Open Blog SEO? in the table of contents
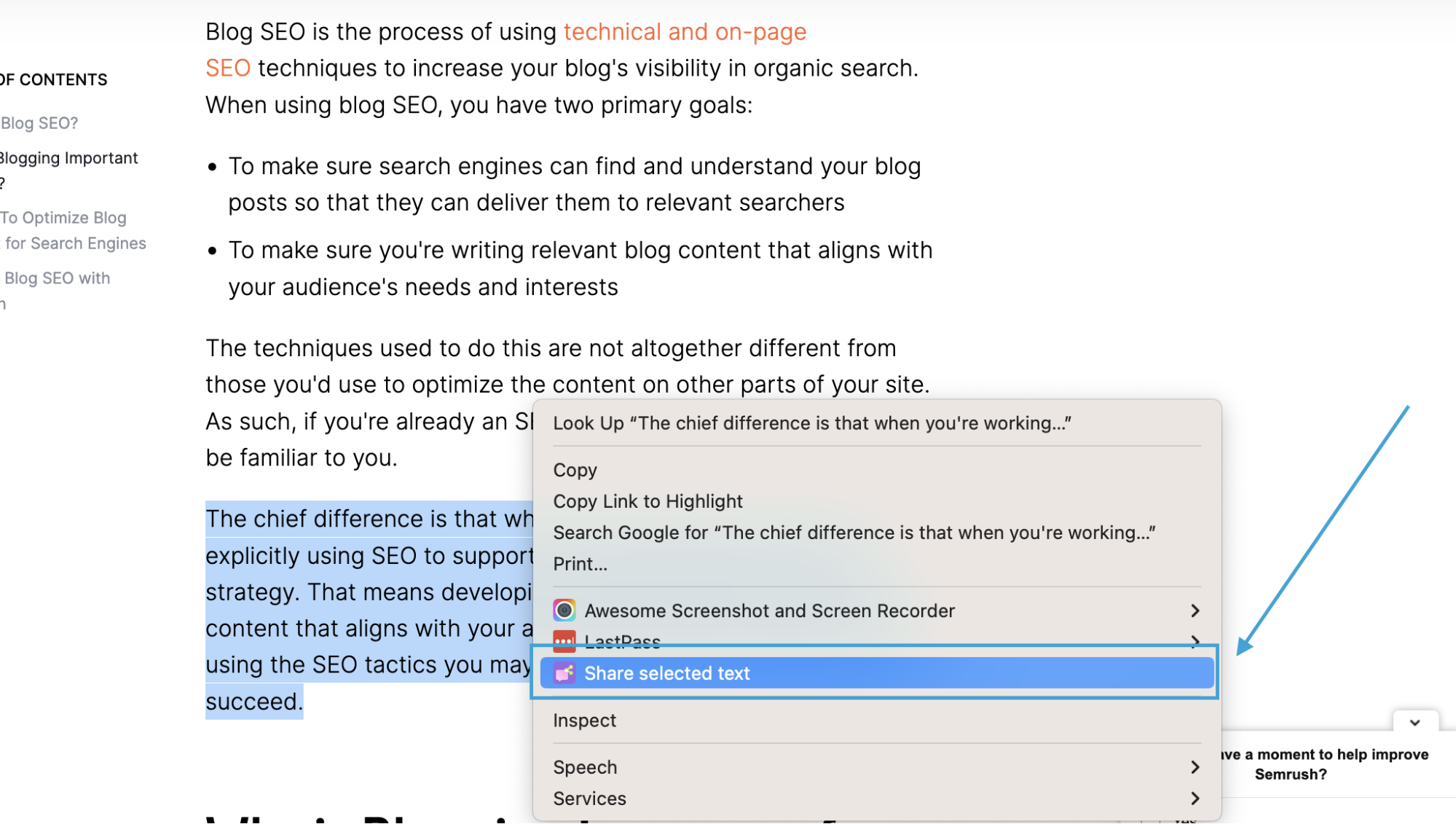Screen dimensions: 1456x824 click(39, 122)
